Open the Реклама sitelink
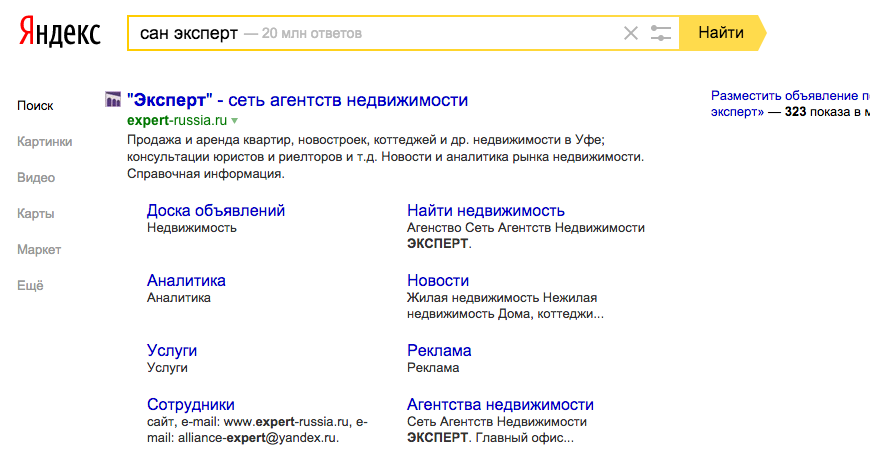The width and height of the screenshot is (870, 468). click(439, 350)
